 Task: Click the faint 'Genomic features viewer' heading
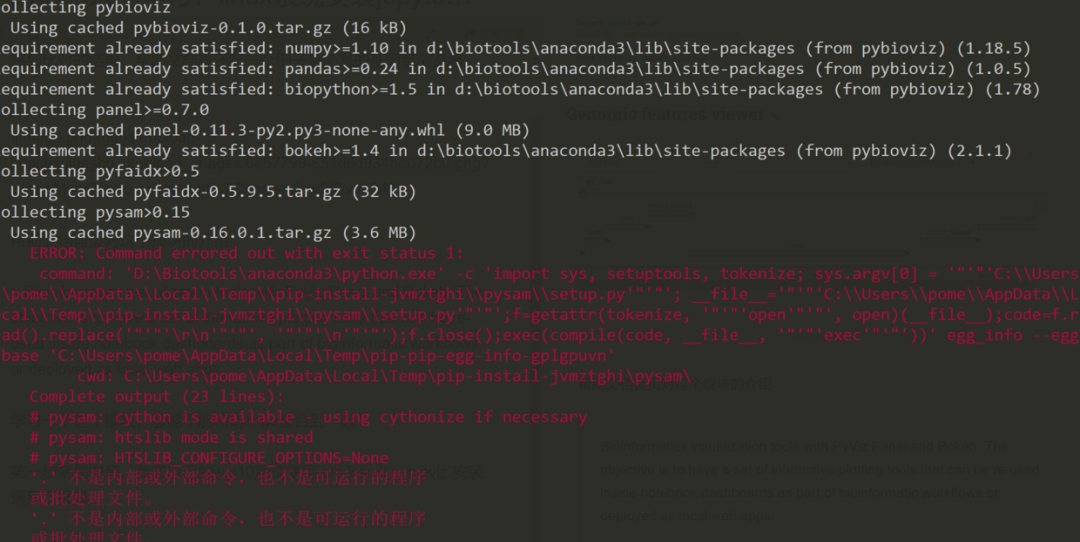(665, 114)
